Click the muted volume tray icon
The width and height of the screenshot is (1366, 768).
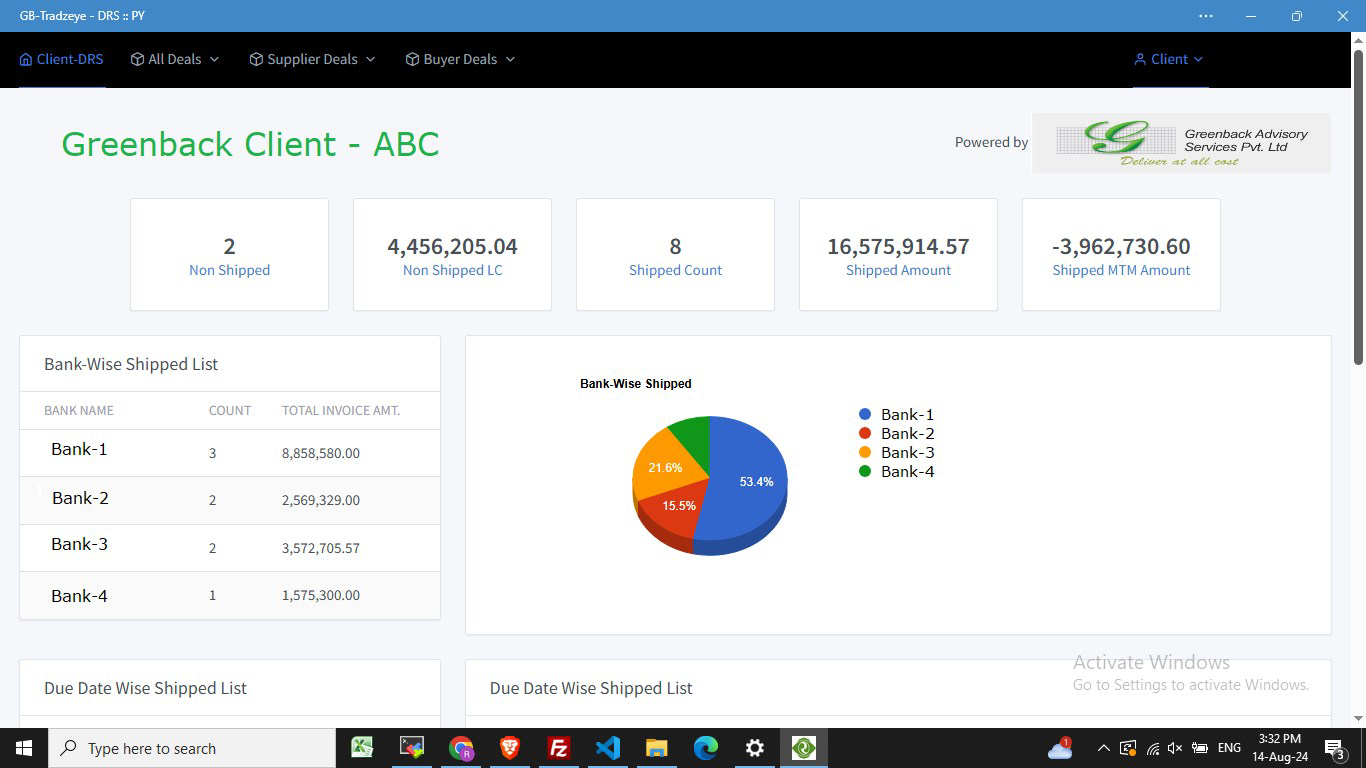(1175, 748)
